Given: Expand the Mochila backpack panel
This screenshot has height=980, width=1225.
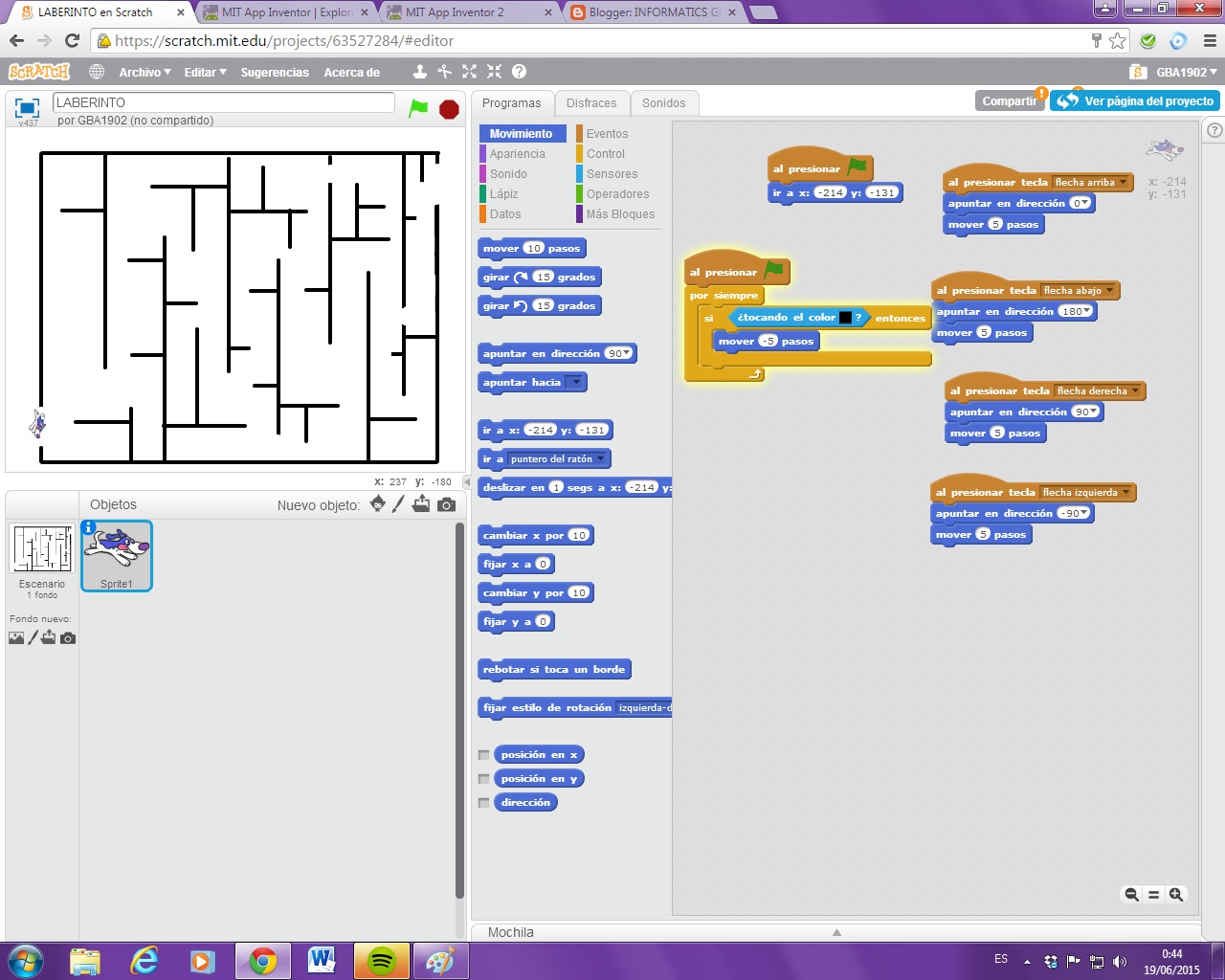Looking at the screenshot, I should pyautogui.click(x=836, y=932).
